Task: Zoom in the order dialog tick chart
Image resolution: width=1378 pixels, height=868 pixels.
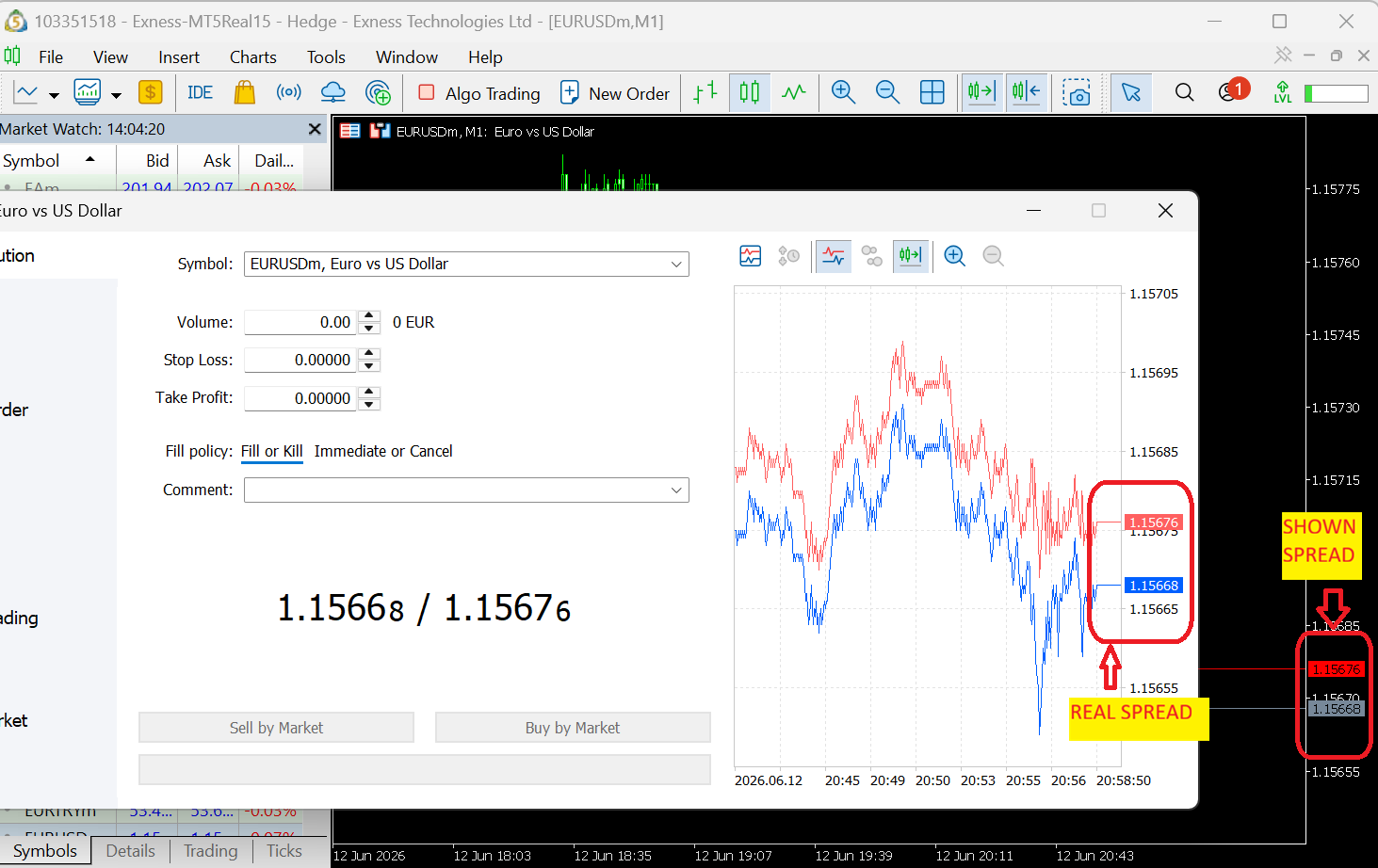Action: point(955,256)
